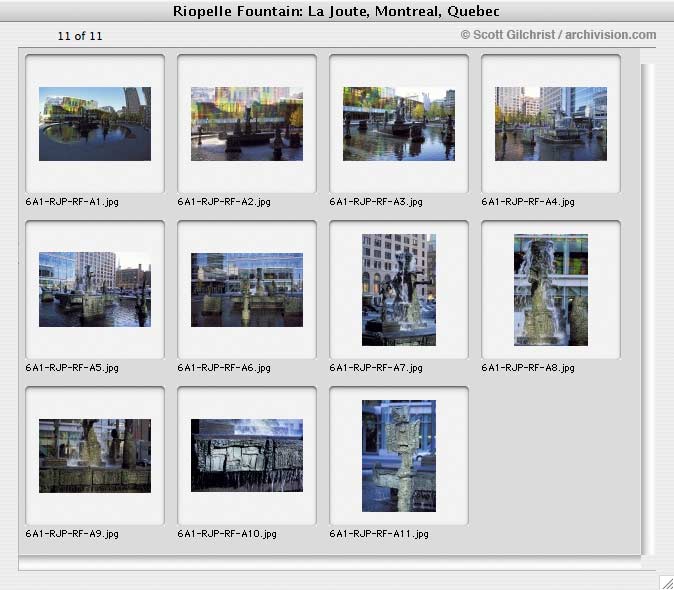Select the 6A1-RJP-RF-A3.jpg slide thumbnail

tap(398, 124)
